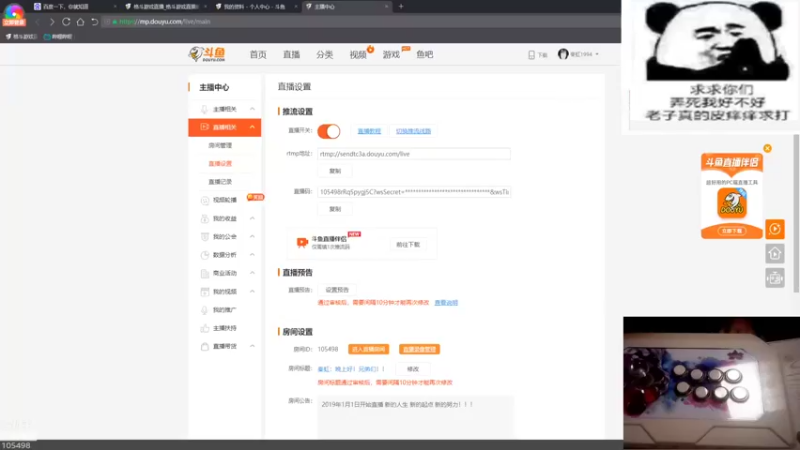Switch to the 百度一下 browser tab

[x=74, y=7]
